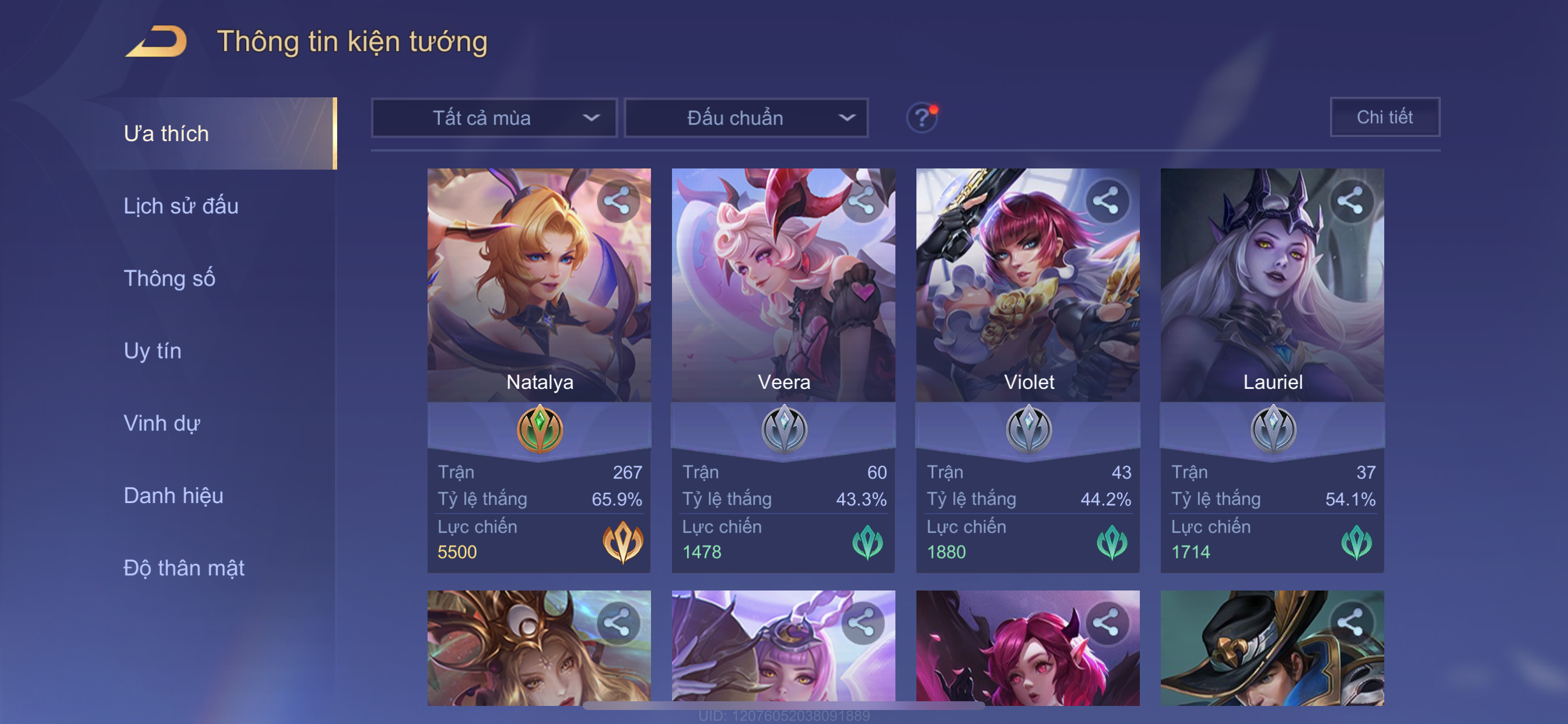Click Lauriel's silver mastery badge
The width and height of the screenshot is (1568, 724).
click(1273, 429)
